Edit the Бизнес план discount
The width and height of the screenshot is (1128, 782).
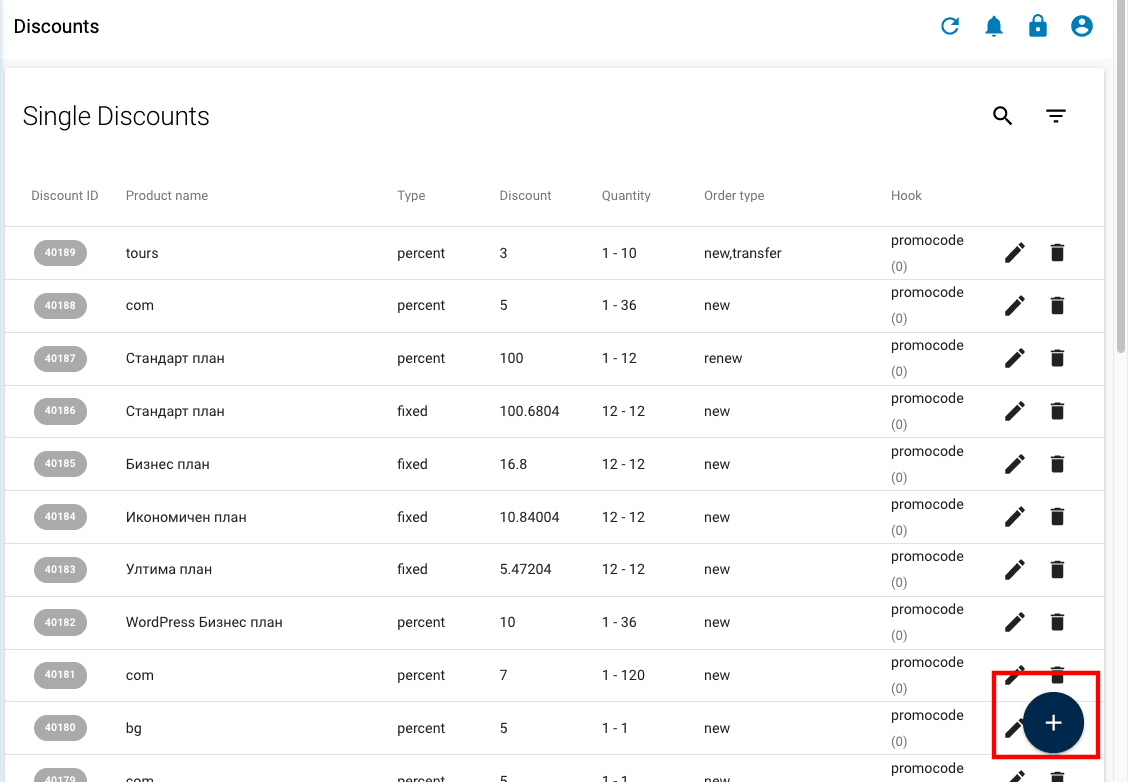point(1014,463)
